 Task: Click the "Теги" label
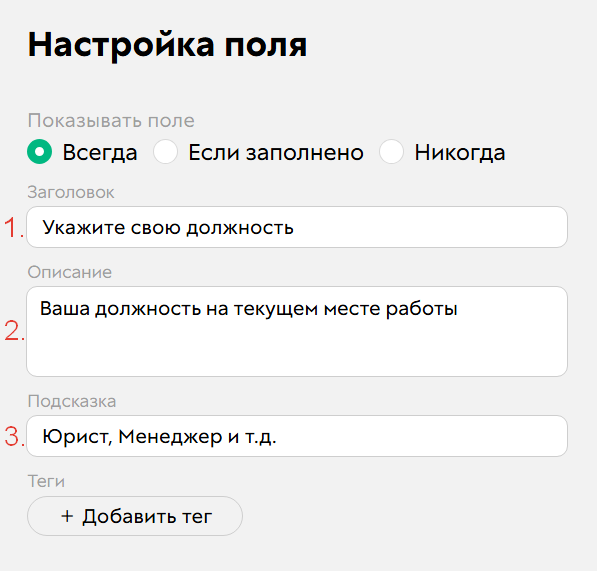coord(46,481)
